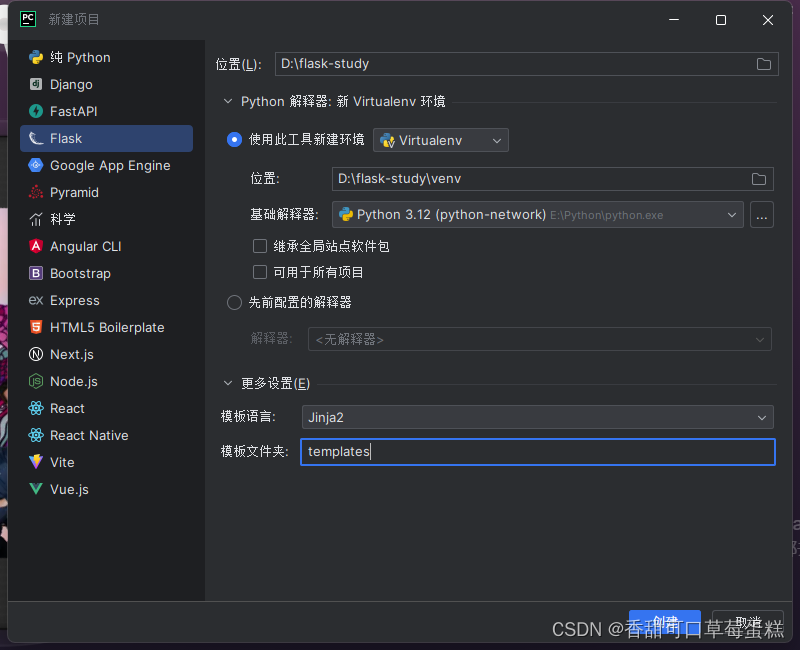Choose the React atom icon
This screenshot has width=800, height=650.
tap(36, 408)
